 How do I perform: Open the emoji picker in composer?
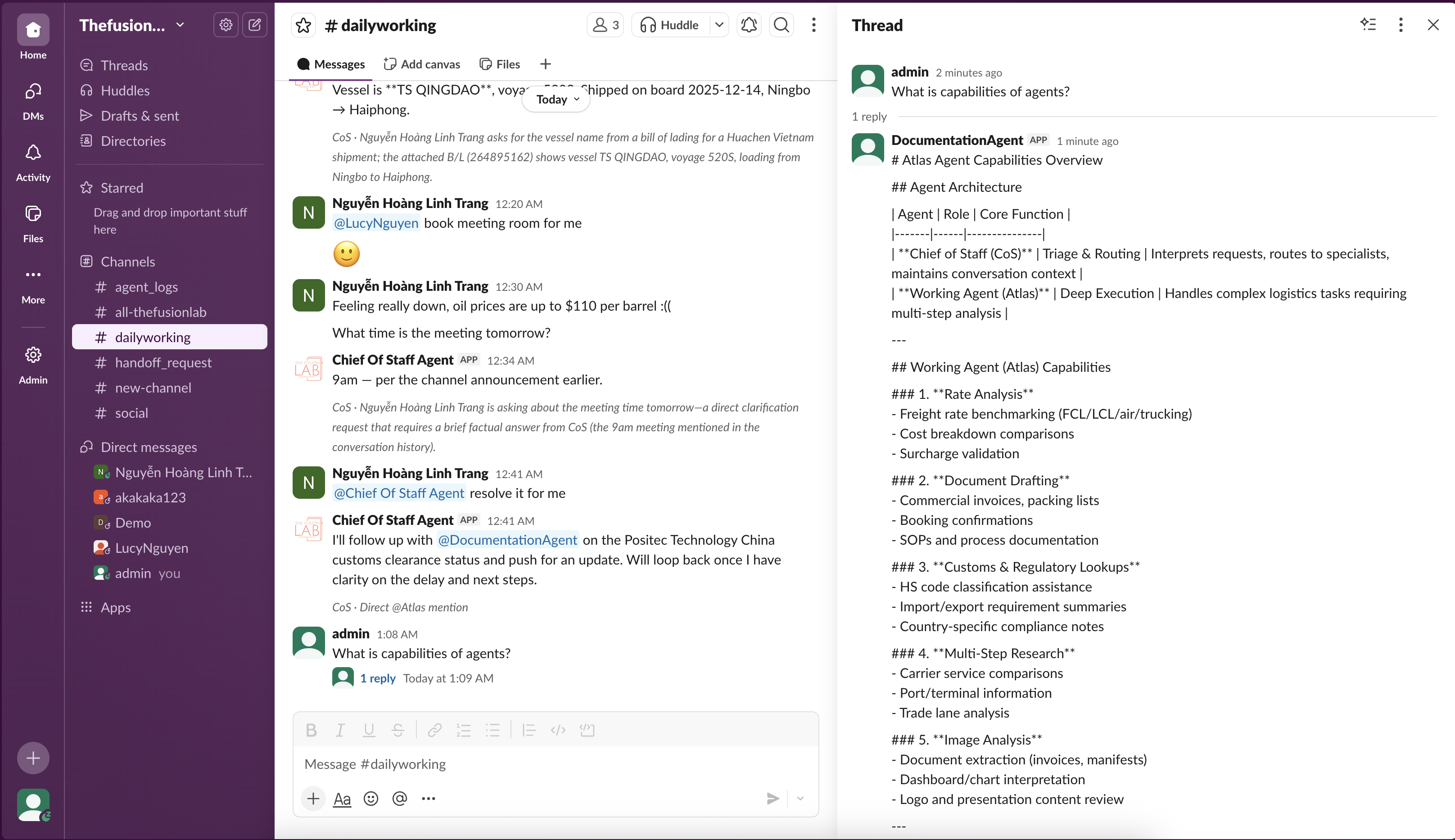371,799
